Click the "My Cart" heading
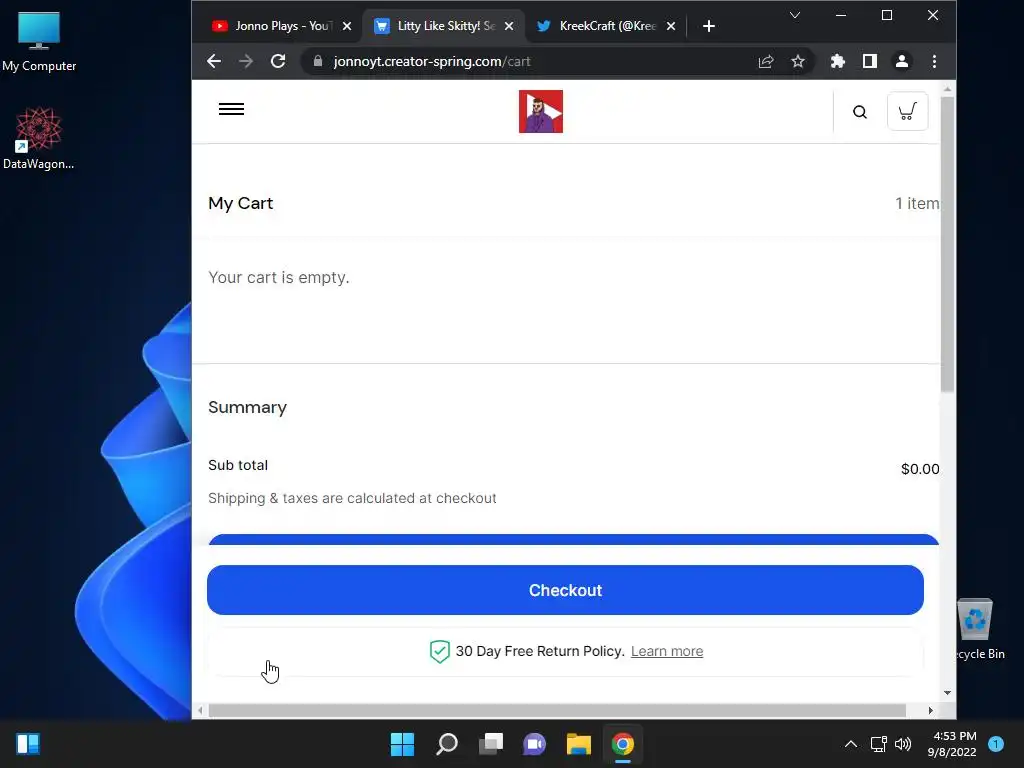 click(x=240, y=203)
